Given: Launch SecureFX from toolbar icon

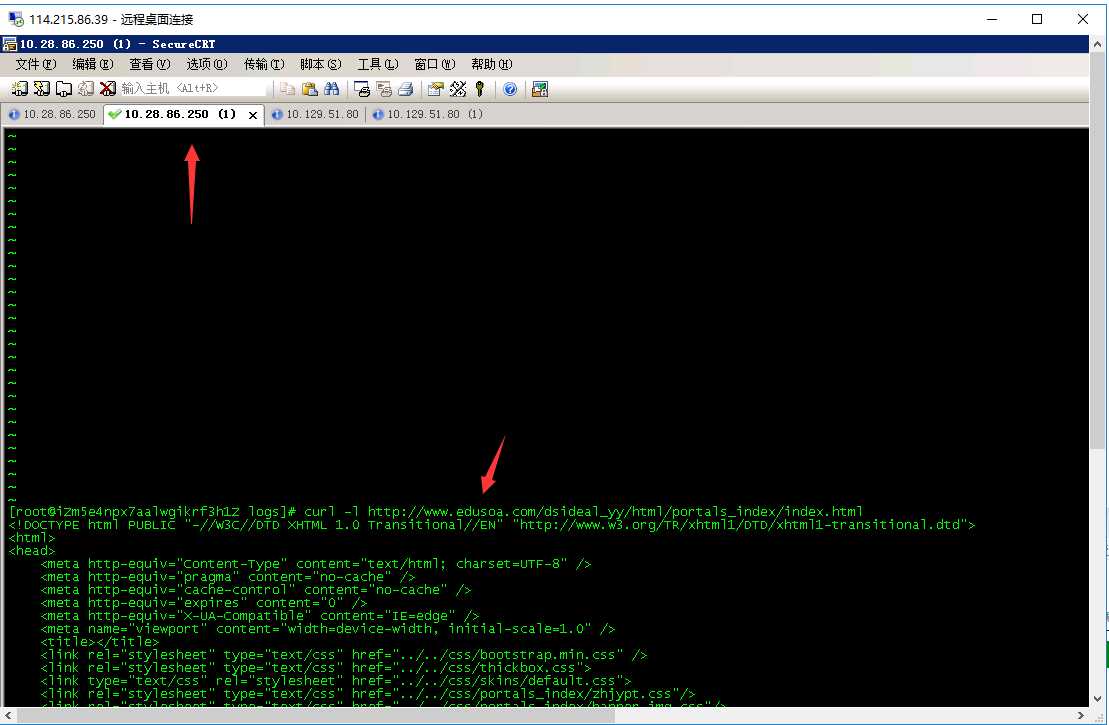Looking at the screenshot, I should click(x=540, y=88).
